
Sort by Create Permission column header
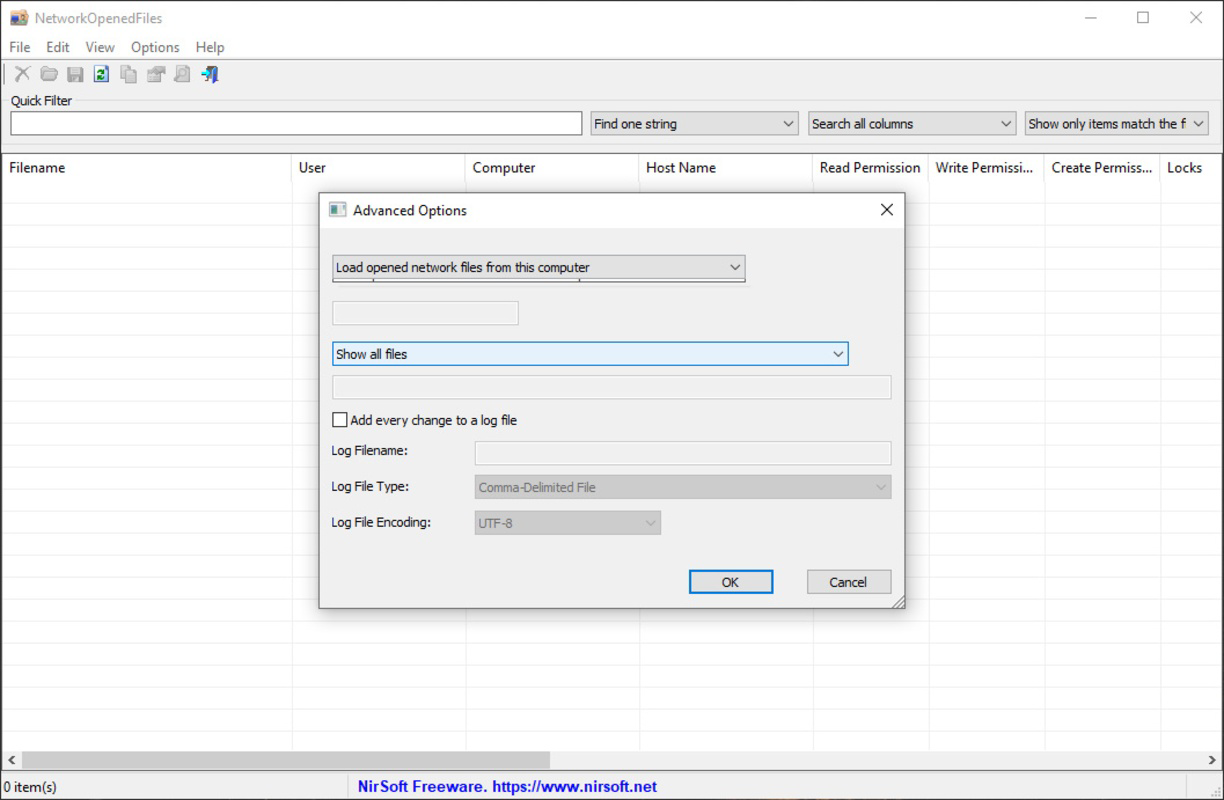[x=1103, y=168]
